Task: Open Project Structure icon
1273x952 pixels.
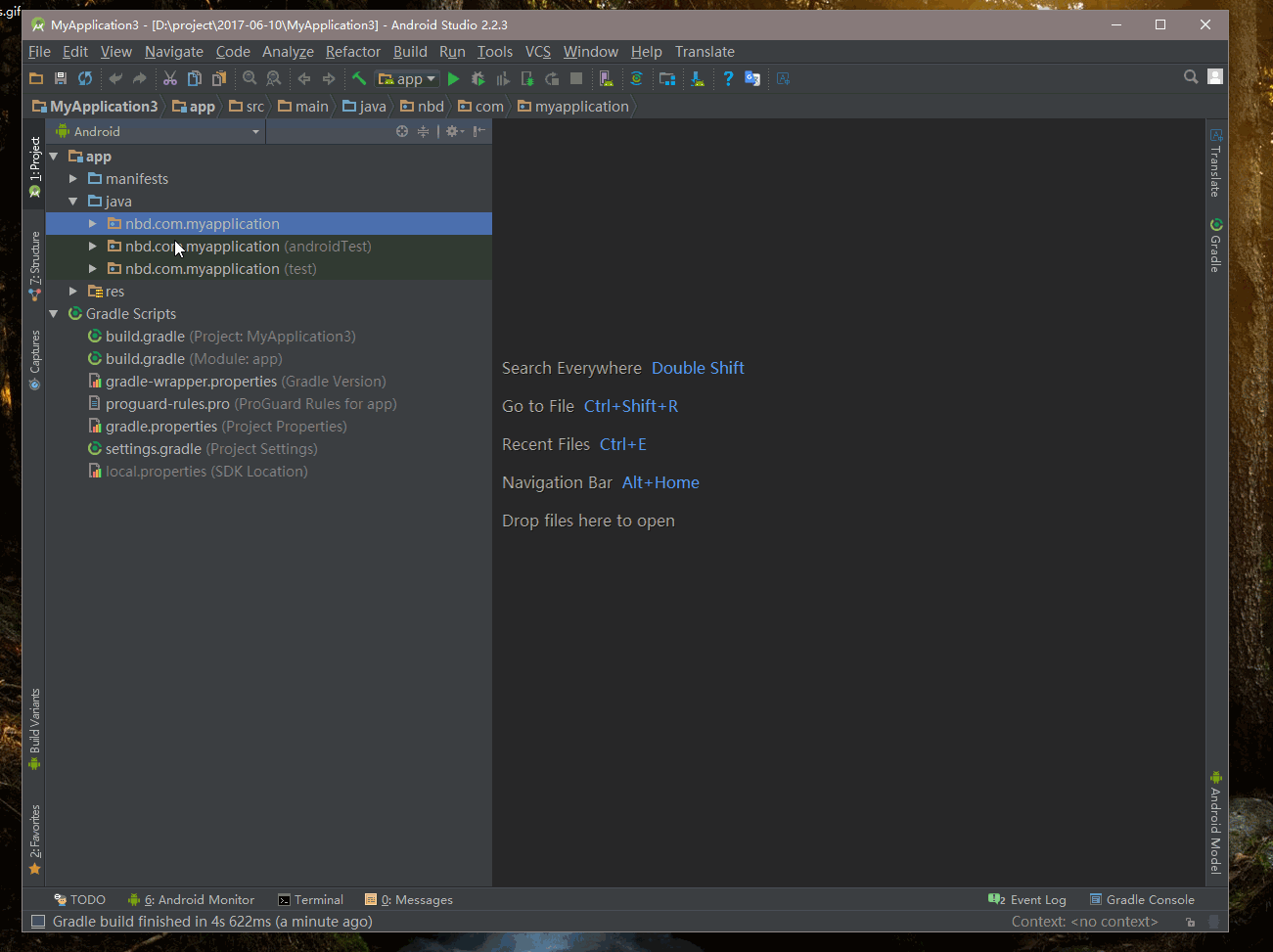Action: [x=667, y=78]
